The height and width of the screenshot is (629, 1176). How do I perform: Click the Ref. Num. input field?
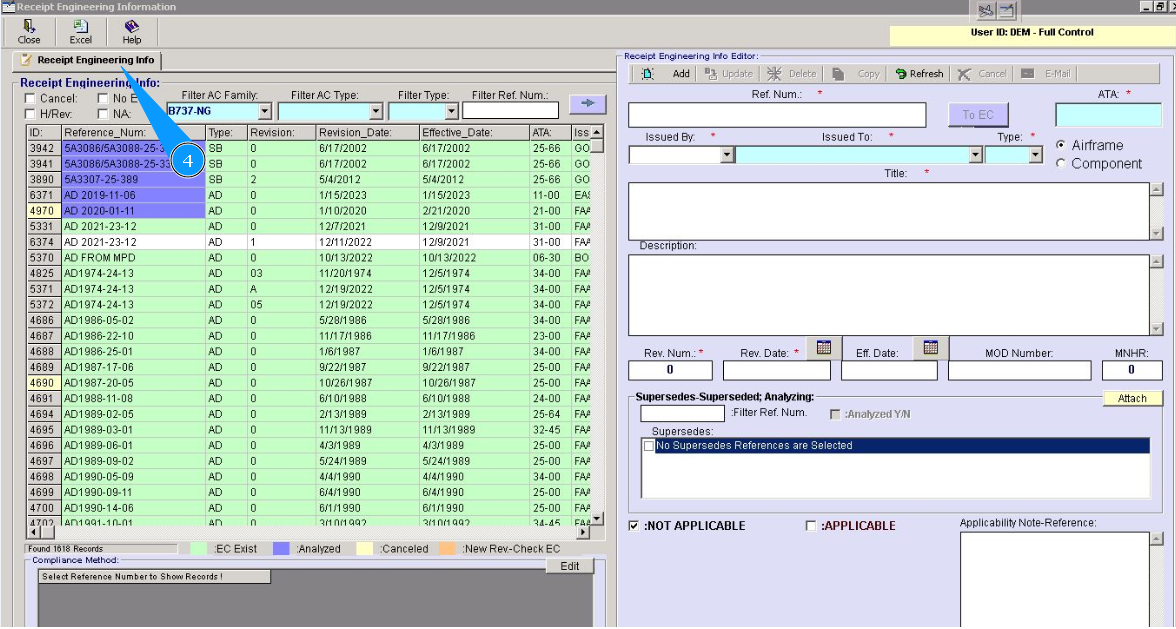coord(777,115)
